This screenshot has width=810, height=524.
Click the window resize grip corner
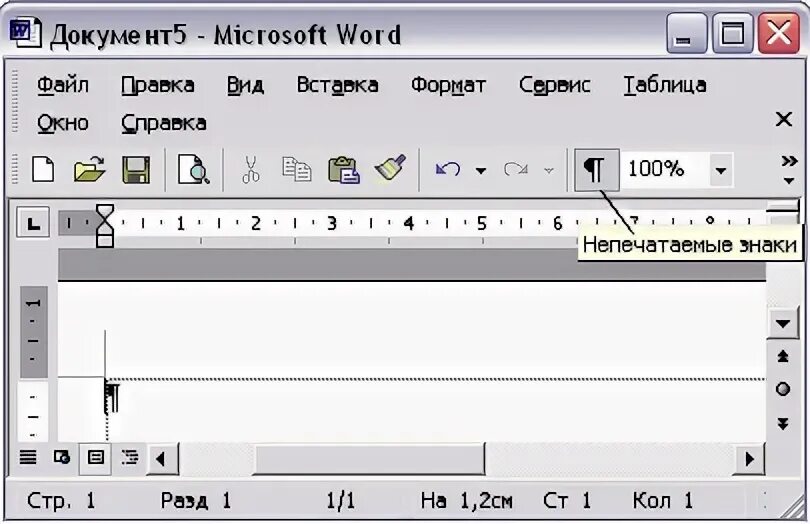(x=789, y=508)
